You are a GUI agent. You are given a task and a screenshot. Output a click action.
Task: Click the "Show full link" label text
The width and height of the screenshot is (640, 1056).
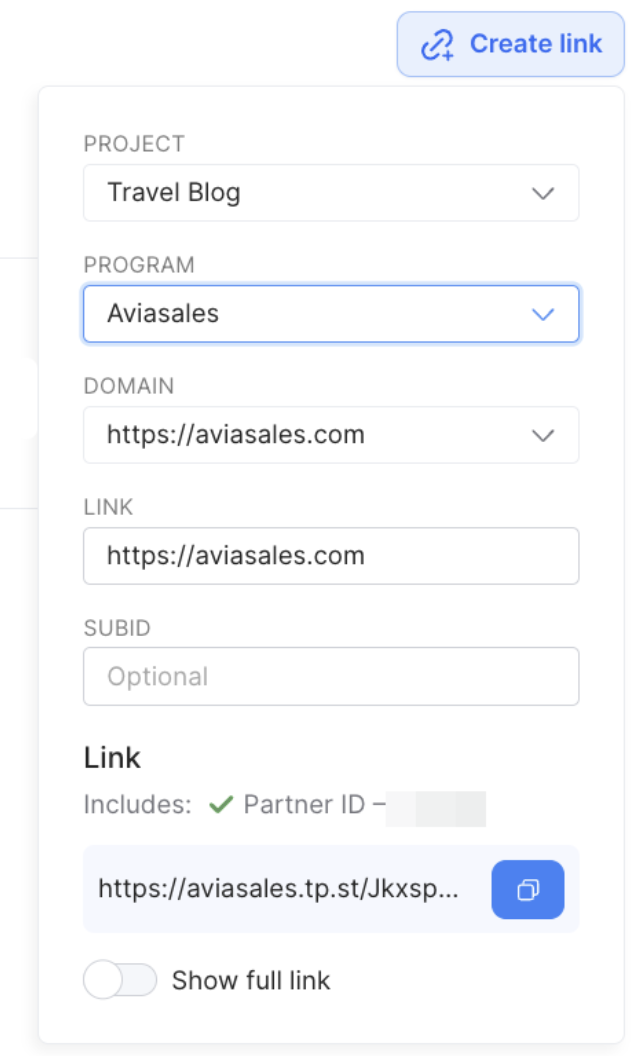click(x=251, y=981)
